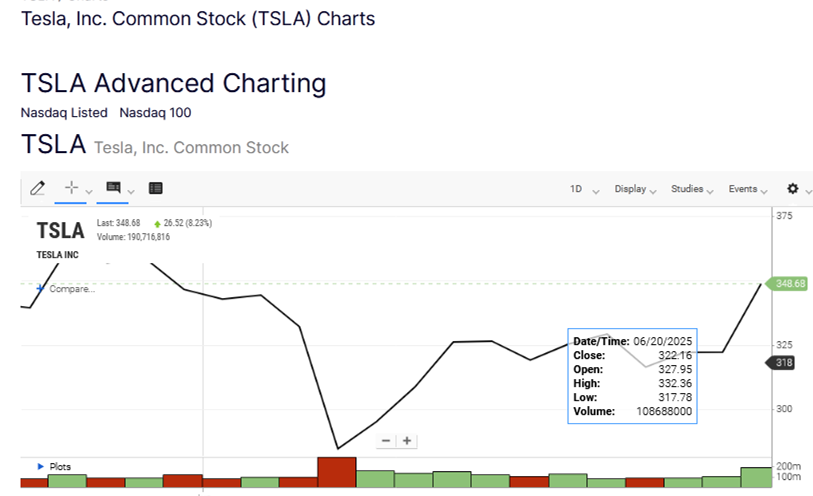Expand the Plots panel triangle
Screen dimensions: 813x496
coord(40,466)
